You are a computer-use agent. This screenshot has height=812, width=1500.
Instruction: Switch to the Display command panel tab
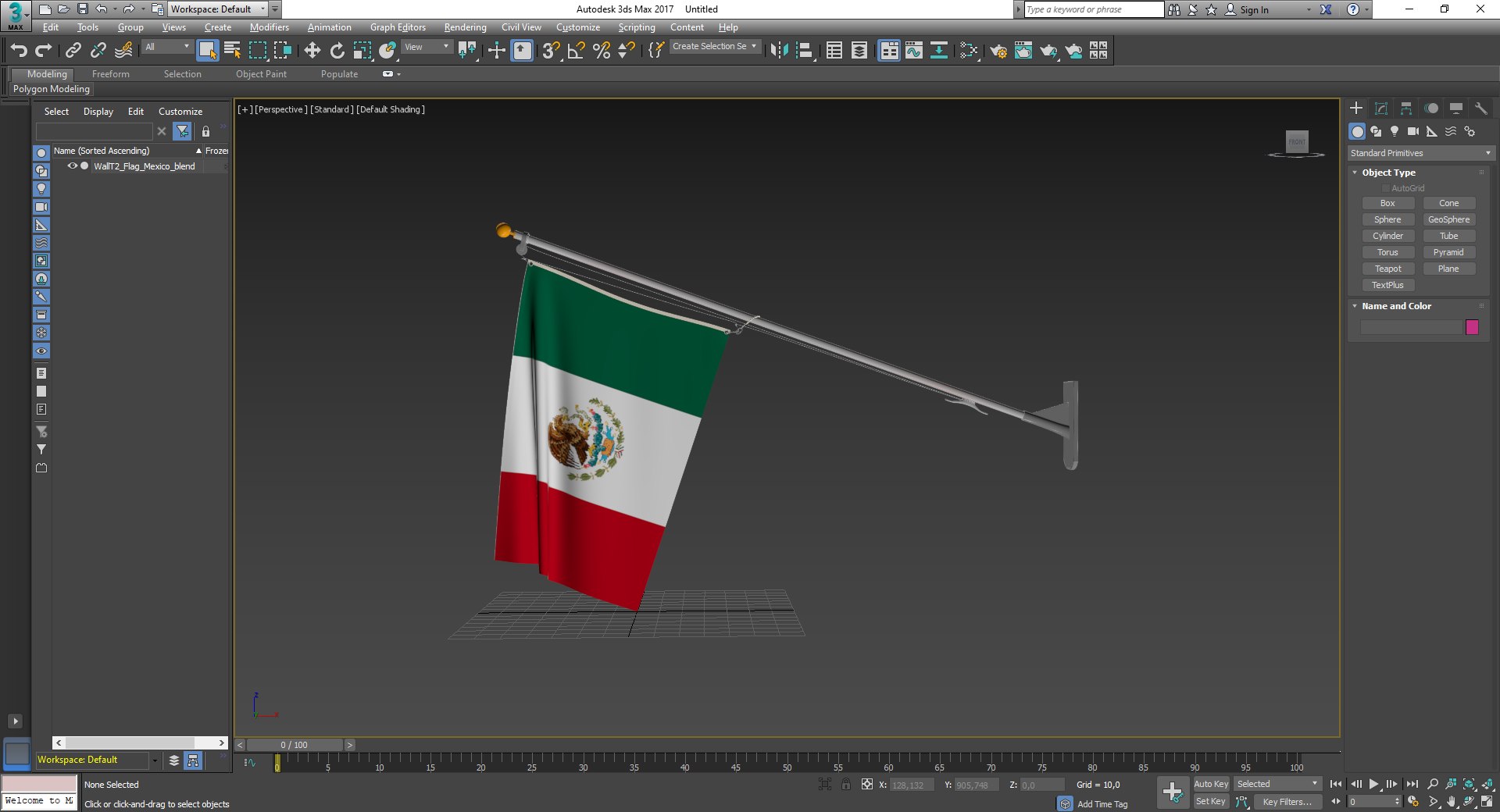click(1456, 109)
